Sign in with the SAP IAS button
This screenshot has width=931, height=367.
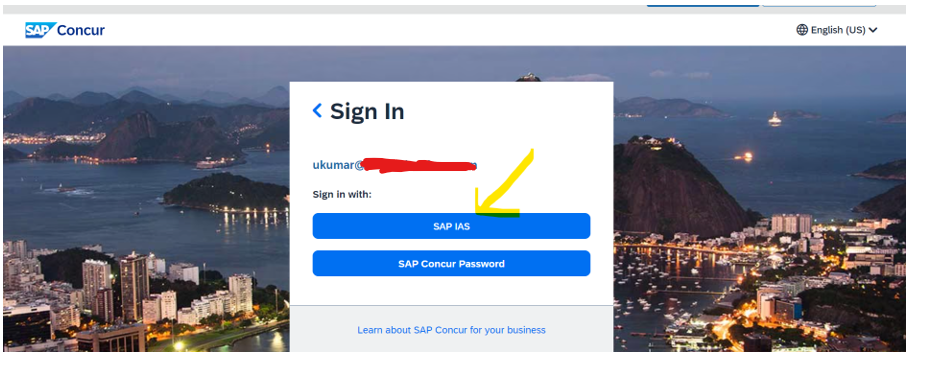(x=451, y=226)
